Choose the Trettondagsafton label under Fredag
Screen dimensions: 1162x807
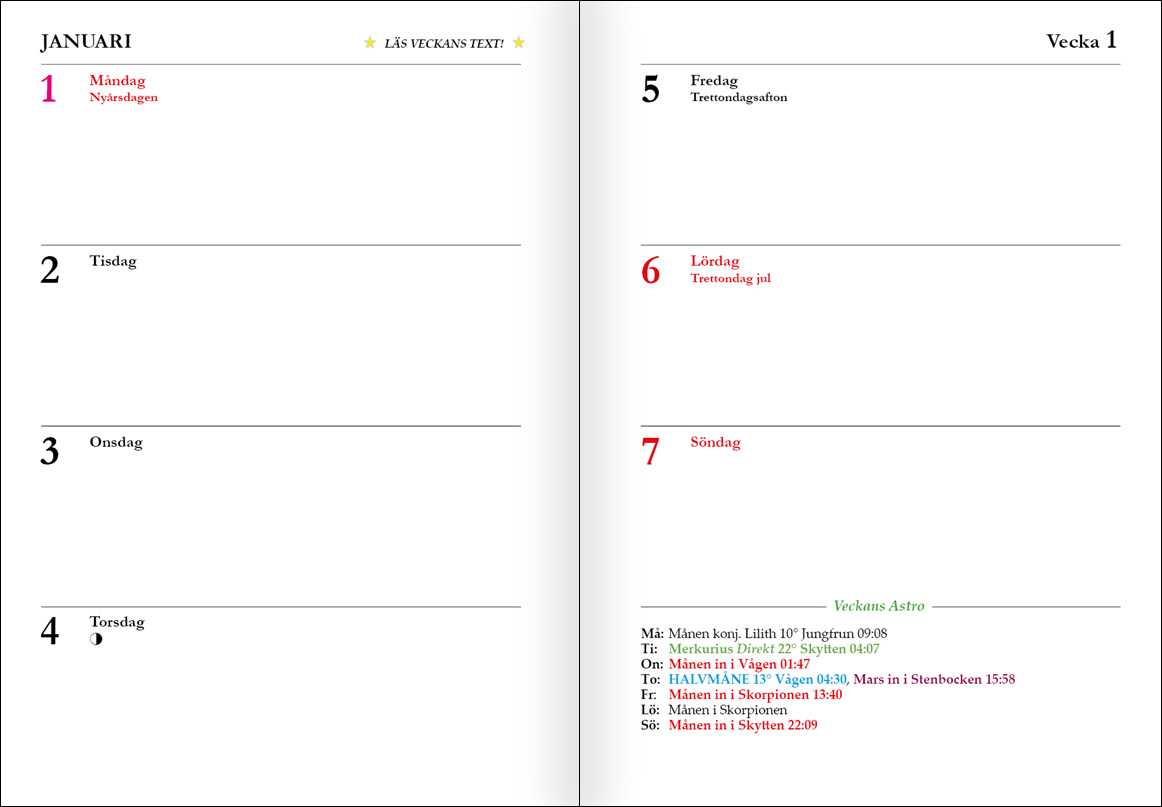738,98
